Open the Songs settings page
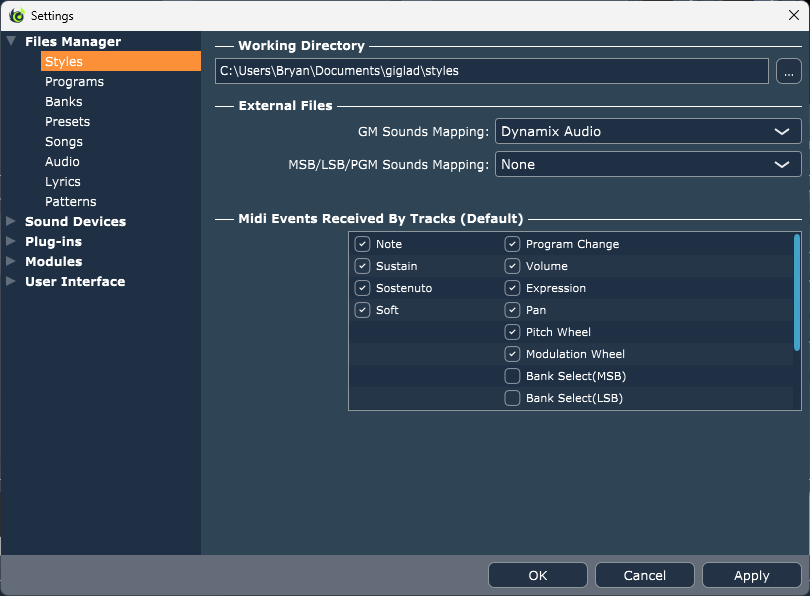 click(x=64, y=142)
